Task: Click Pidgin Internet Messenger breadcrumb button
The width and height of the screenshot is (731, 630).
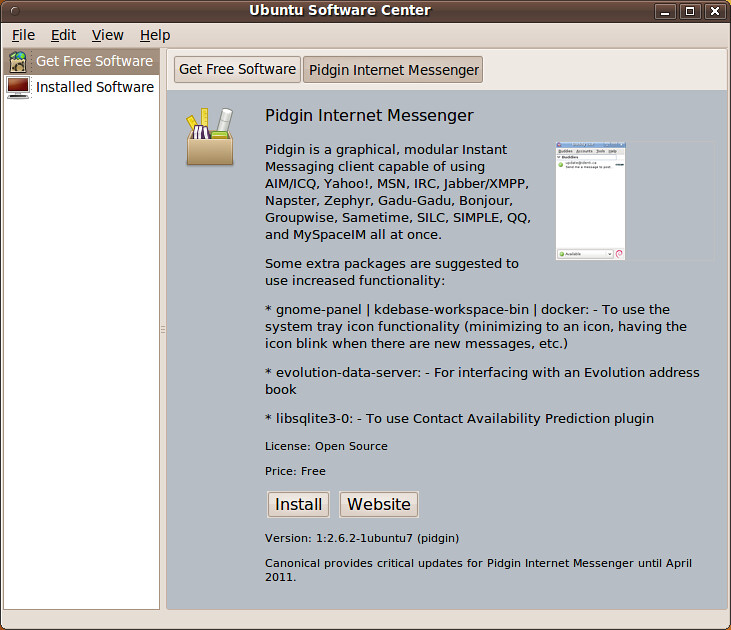Action: pyautogui.click(x=393, y=69)
